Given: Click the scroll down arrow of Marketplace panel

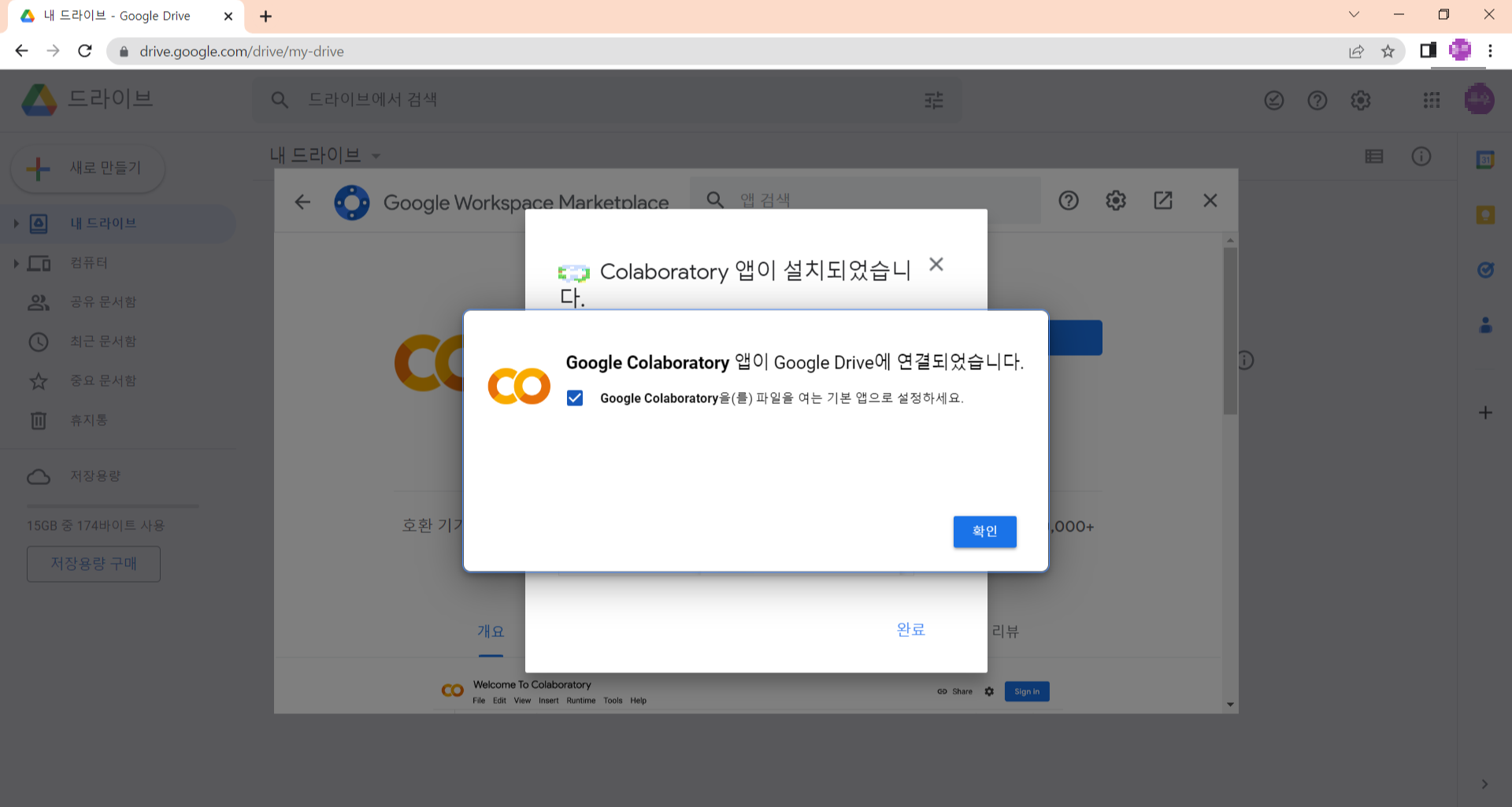Looking at the screenshot, I should tap(1230, 705).
